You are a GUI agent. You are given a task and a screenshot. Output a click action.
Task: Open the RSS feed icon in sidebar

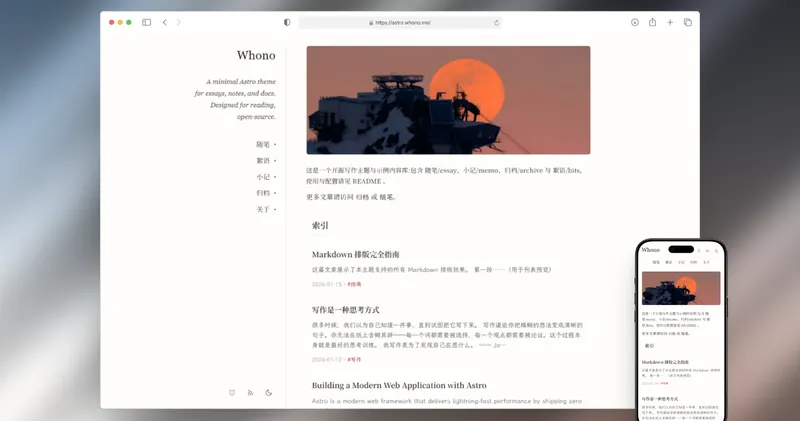pyautogui.click(x=250, y=392)
